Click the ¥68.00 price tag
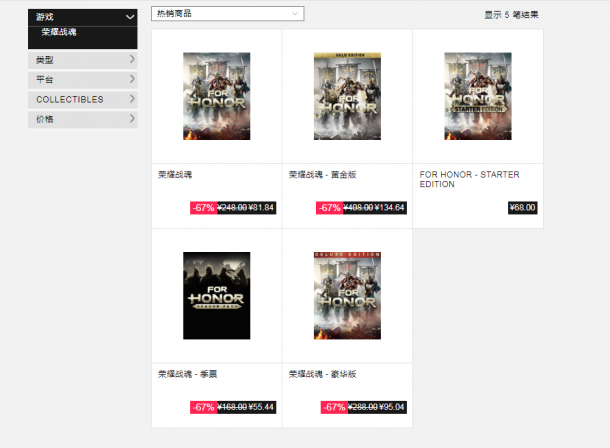This screenshot has width=610, height=448. tap(522, 208)
